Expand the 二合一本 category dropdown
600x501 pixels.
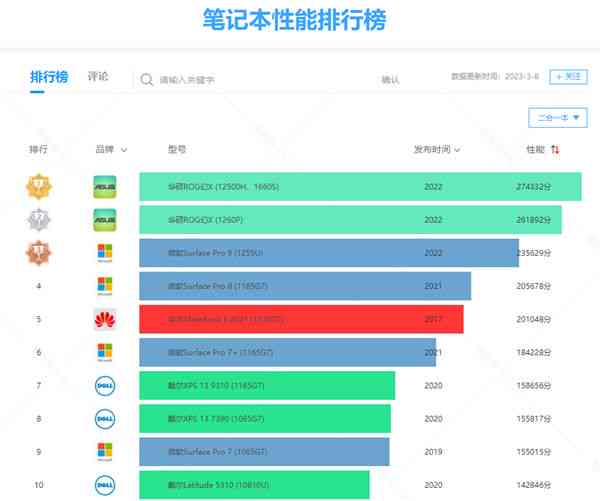click(558, 117)
